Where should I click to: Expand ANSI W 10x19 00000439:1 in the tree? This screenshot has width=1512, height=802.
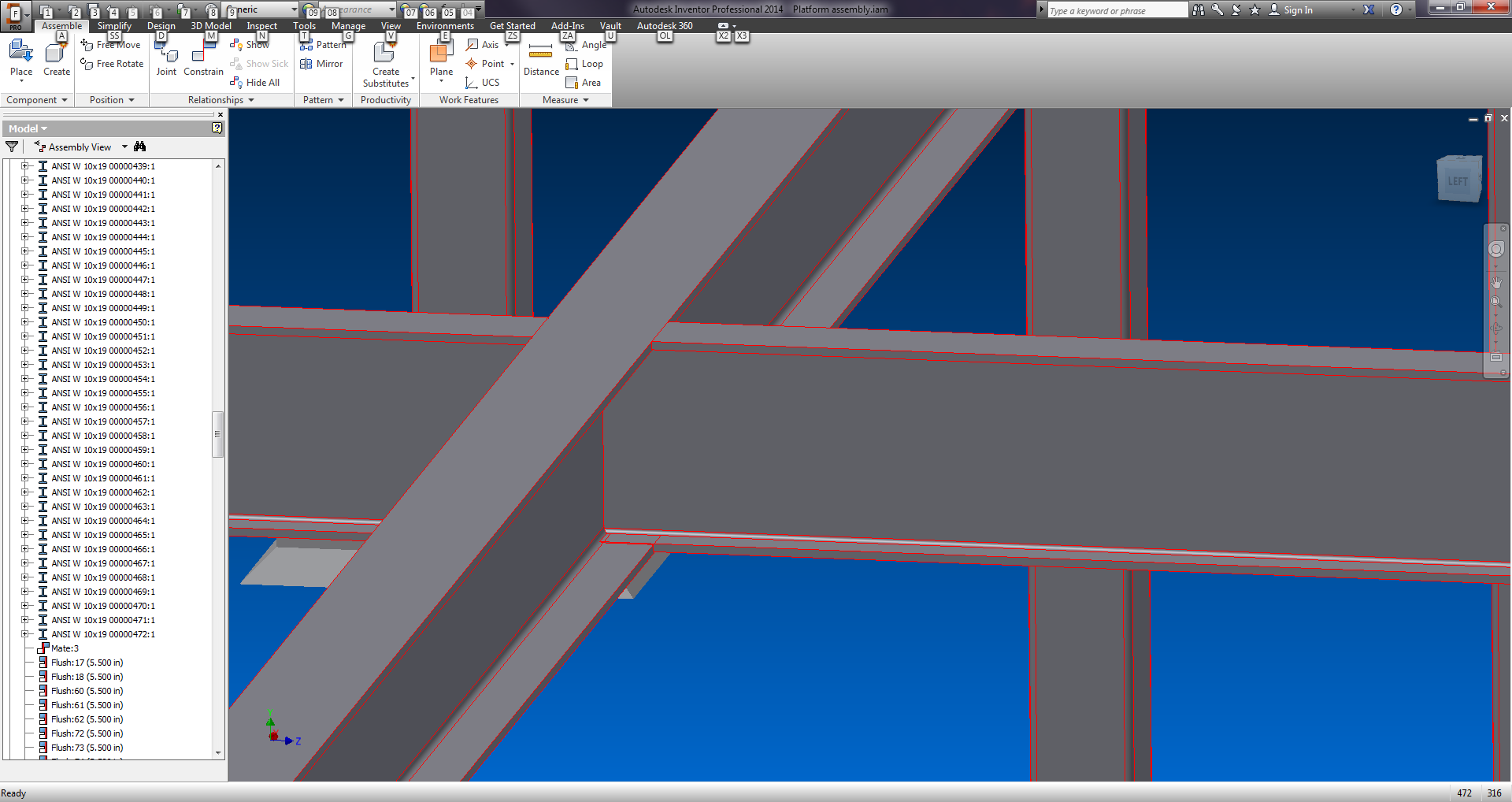coord(25,166)
